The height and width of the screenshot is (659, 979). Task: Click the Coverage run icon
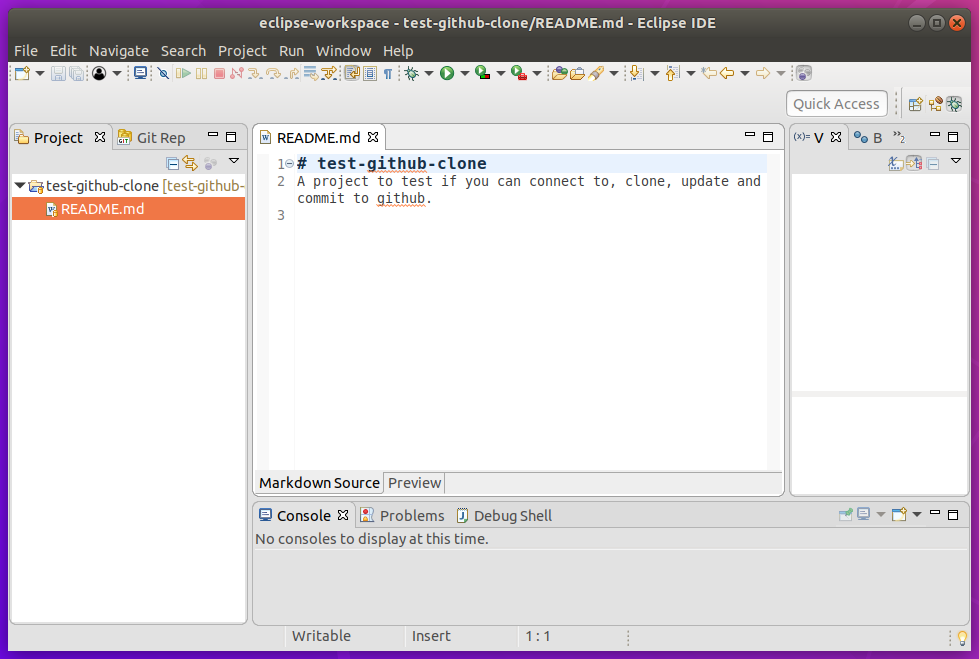coord(482,73)
